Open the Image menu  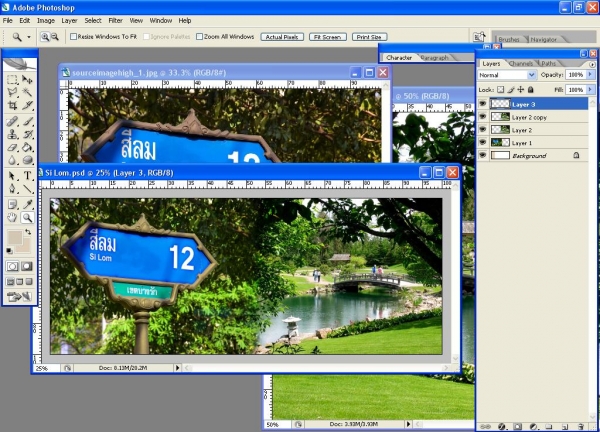[x=46, y=21]
